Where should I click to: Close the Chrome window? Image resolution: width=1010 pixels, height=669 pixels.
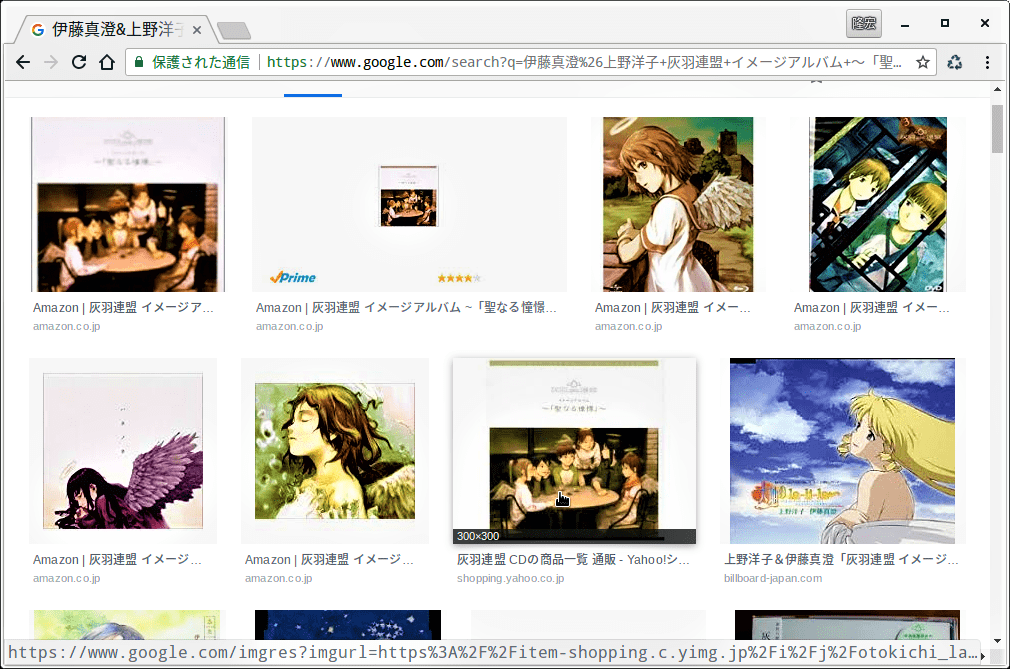click(985, 23)
